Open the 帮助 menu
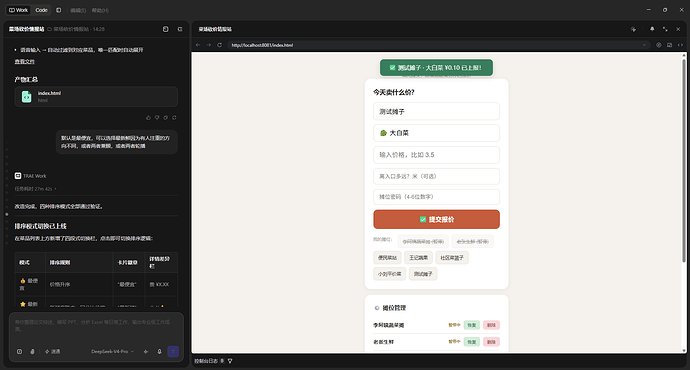Screen dimensions: 690x370 [100, 11]
